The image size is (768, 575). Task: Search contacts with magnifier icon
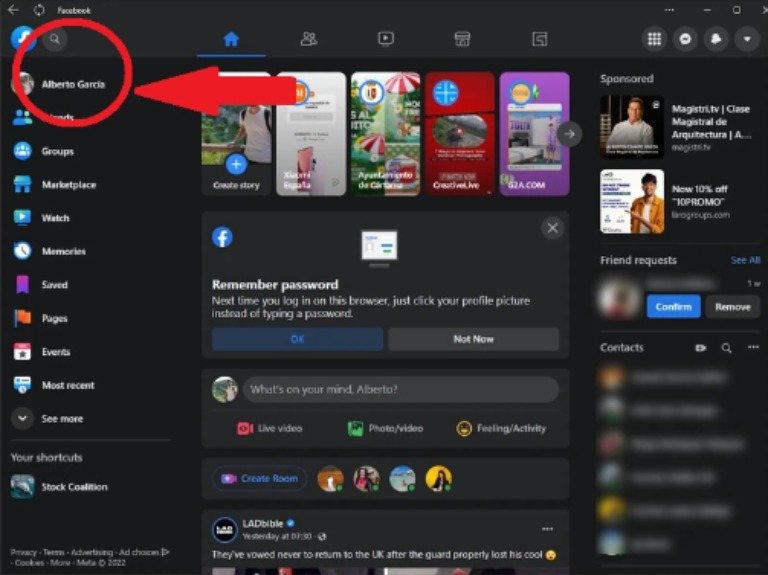tap(726, 348)
